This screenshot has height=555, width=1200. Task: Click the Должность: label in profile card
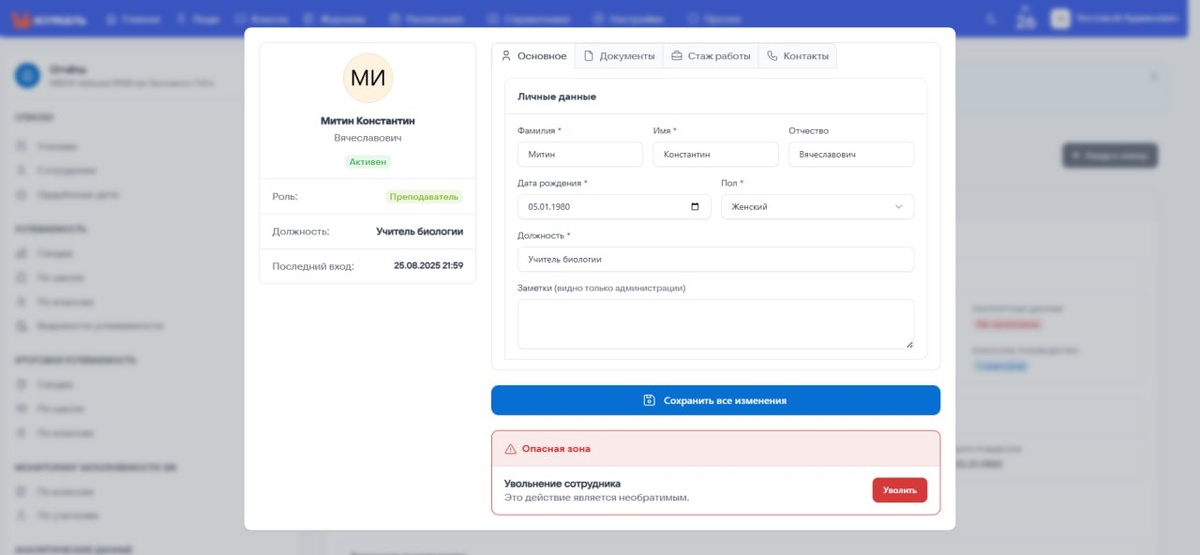[300, 231]
